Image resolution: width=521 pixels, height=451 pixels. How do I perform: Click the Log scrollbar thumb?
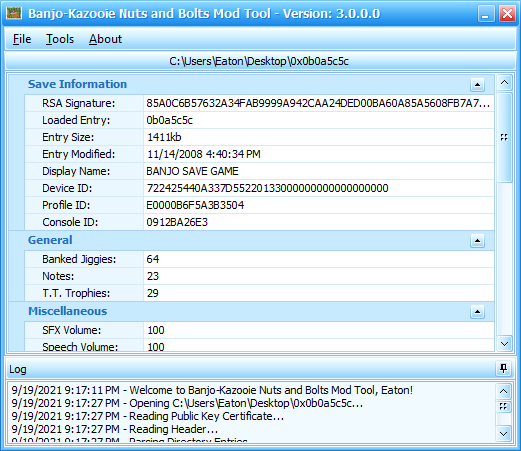[503, 406]
